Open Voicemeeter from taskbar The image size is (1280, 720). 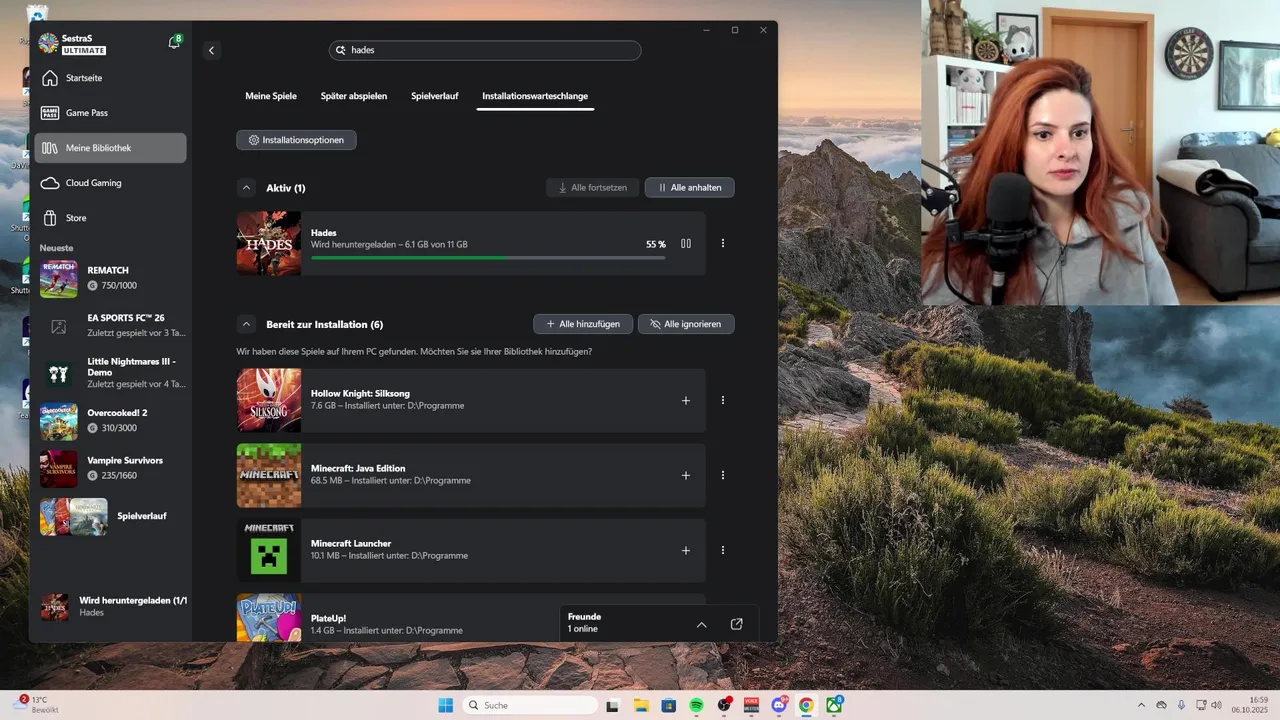coord(751,705)
